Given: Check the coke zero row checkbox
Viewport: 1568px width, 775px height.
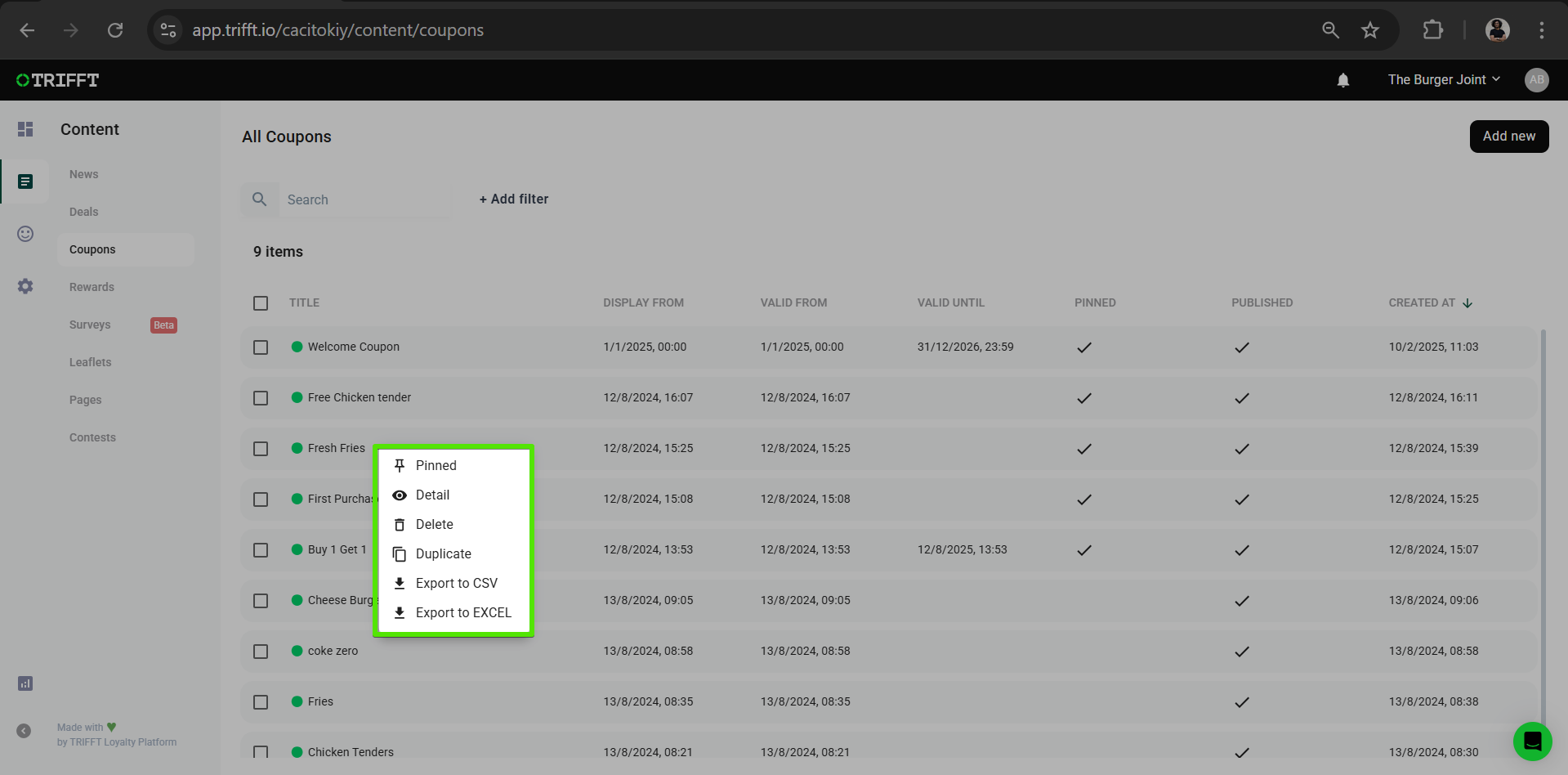Looking at the screenshot, I should pos(261,652).
